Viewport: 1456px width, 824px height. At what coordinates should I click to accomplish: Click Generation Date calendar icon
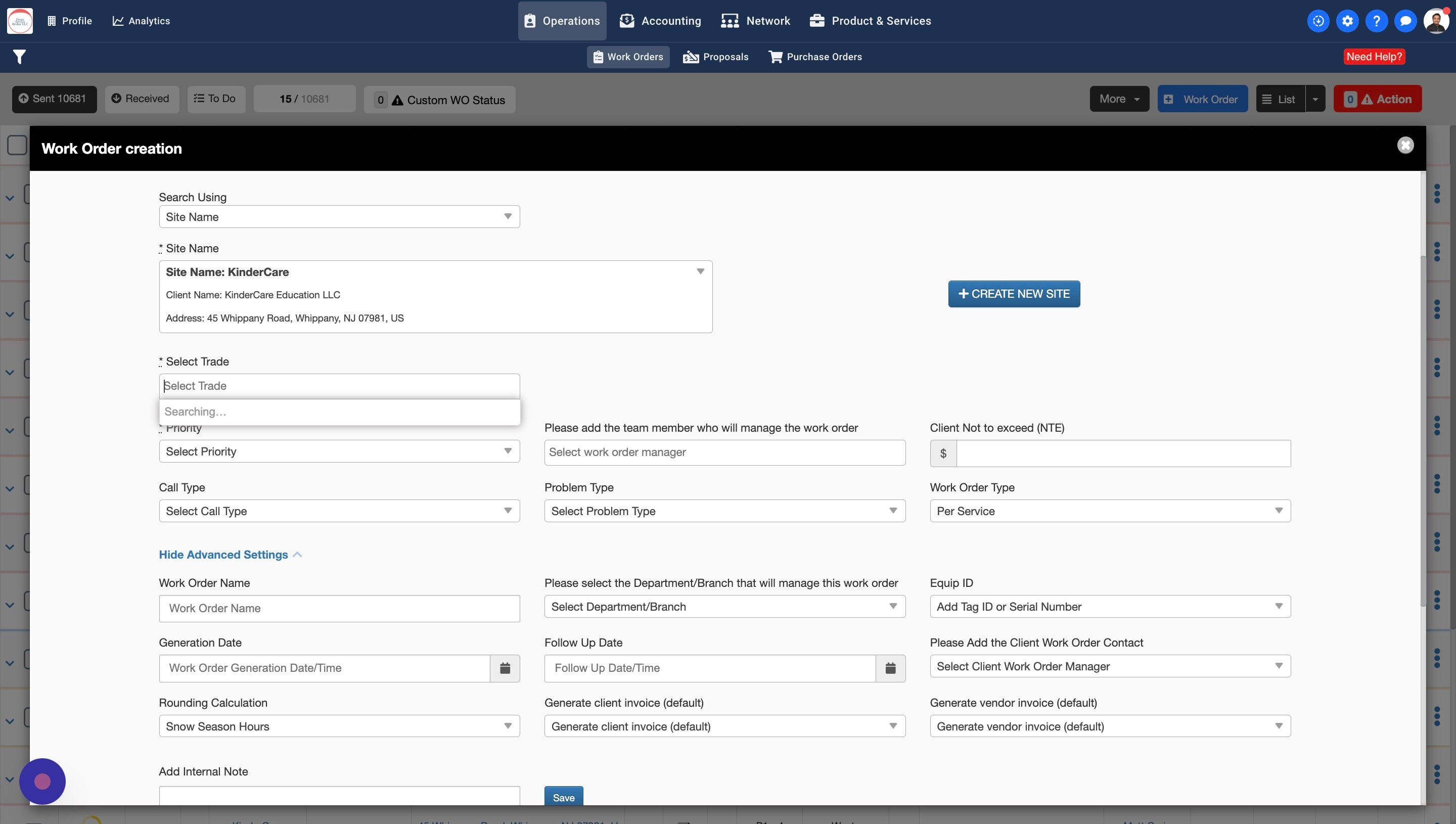505,668
